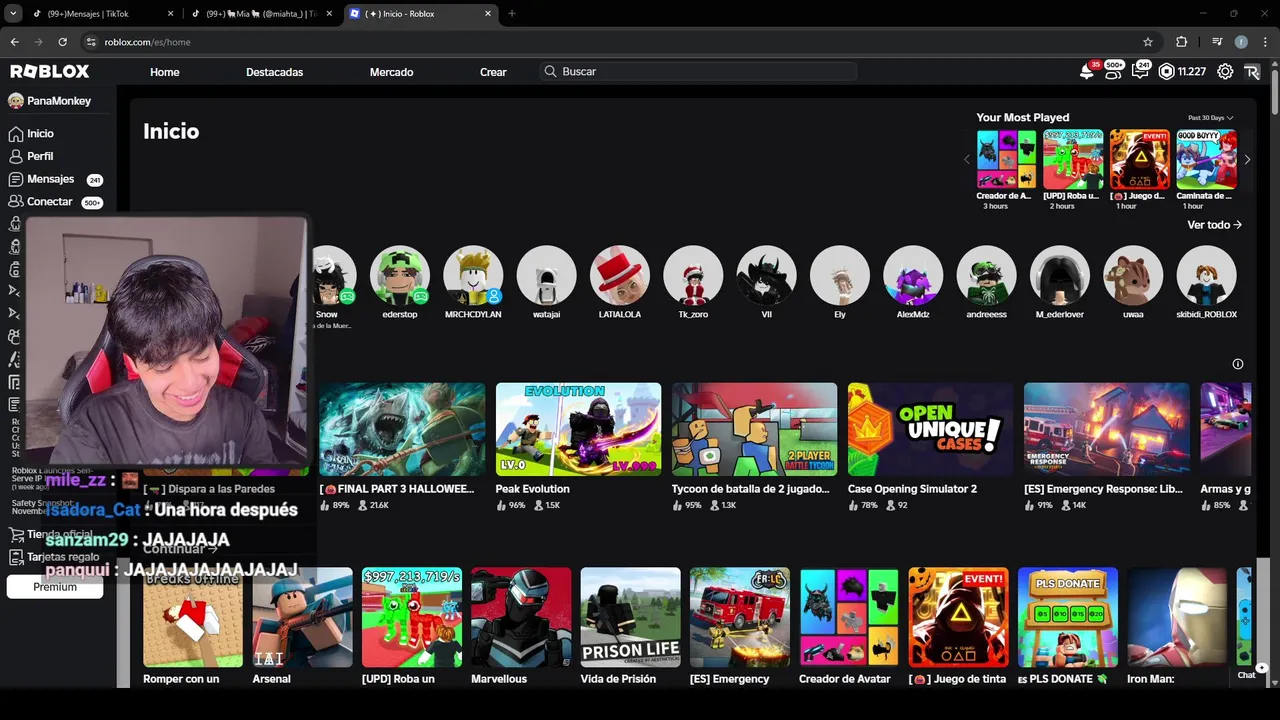Open friend watajai's avatar

pyautogui.click(x=546, y=275)
